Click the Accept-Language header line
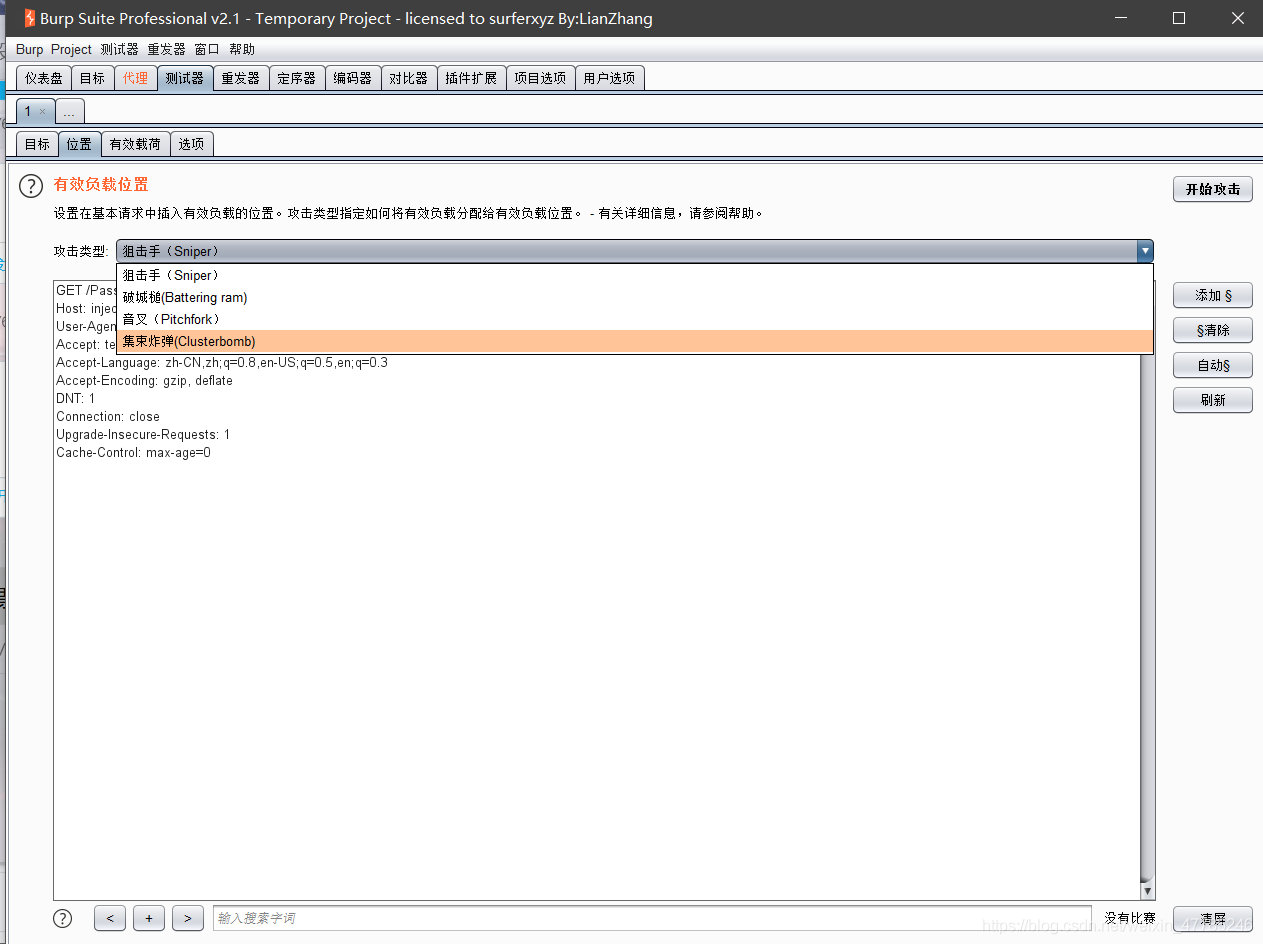The image size is (1263, 944). pos(222,363)
